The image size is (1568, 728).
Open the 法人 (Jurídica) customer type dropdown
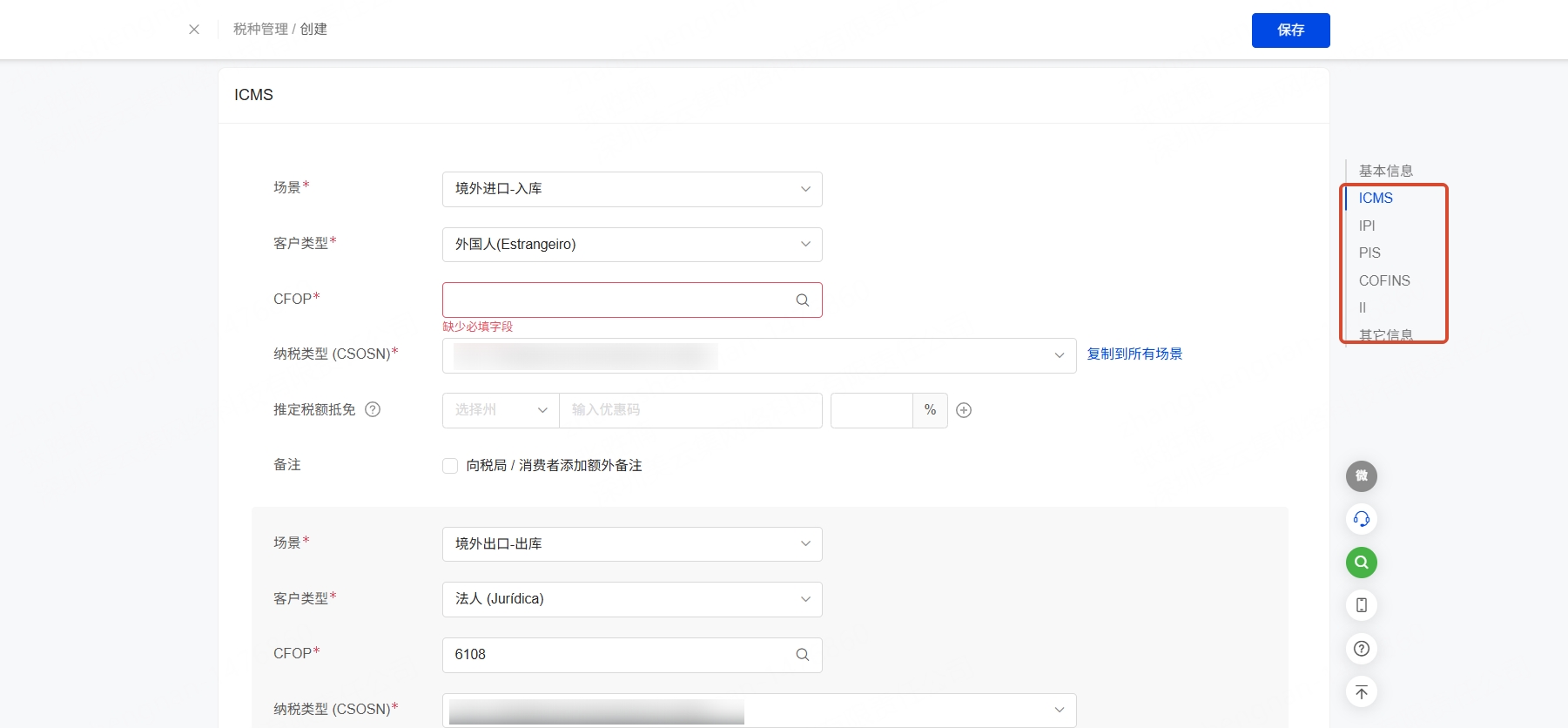click(632, 599)
